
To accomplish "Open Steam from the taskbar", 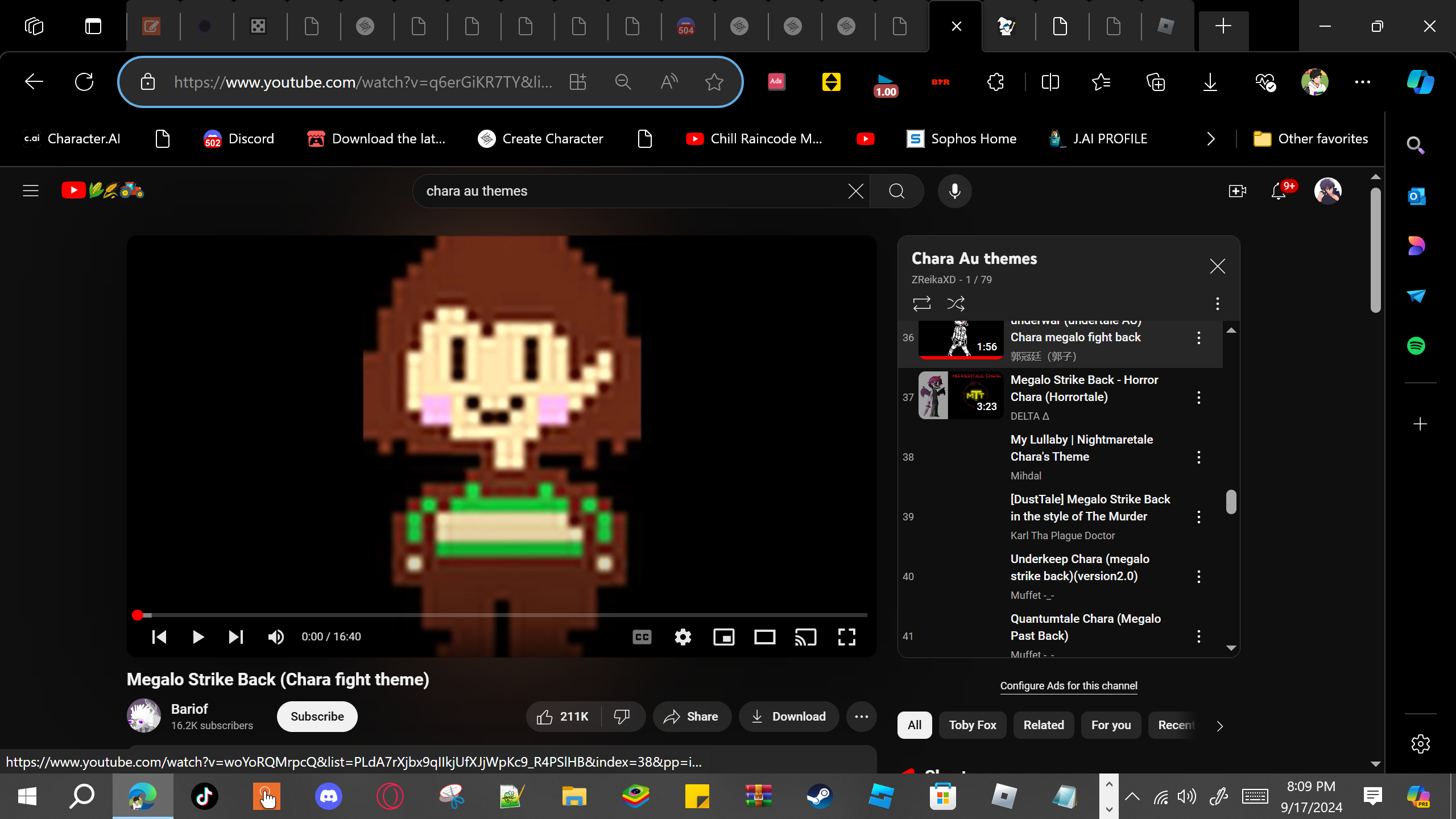I will 820,796.
